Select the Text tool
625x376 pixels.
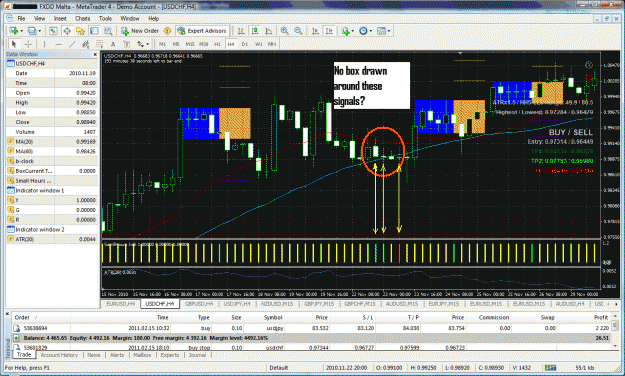coord(113,44)
